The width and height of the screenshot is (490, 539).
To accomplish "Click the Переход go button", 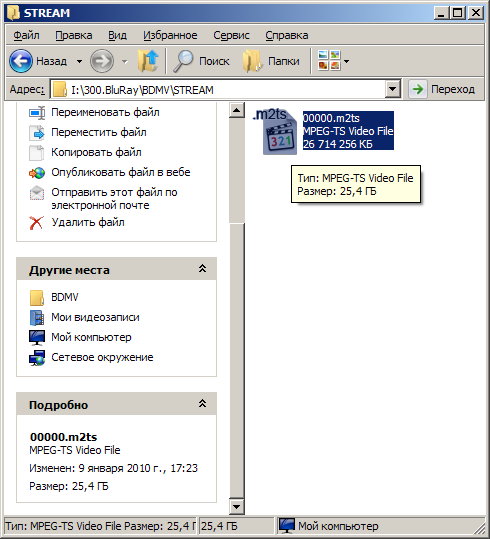I will point(443,89).
